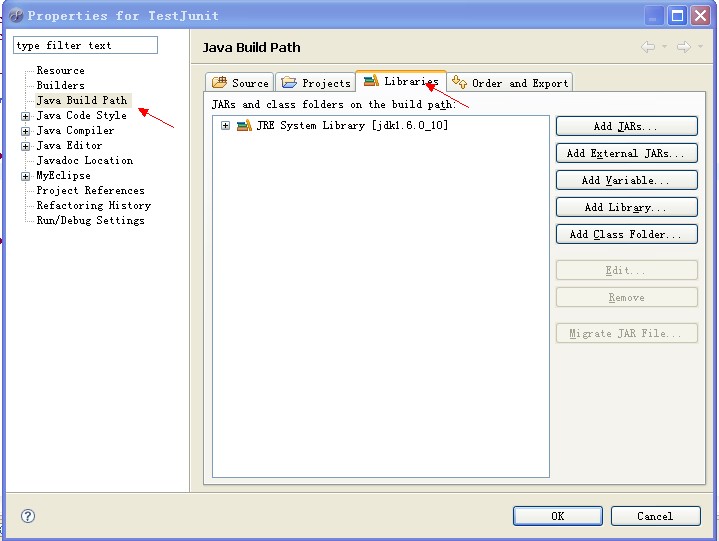Select Java Editor tree item
The width and height of the screenshot is (719, 541).
[x=69, y=145]
